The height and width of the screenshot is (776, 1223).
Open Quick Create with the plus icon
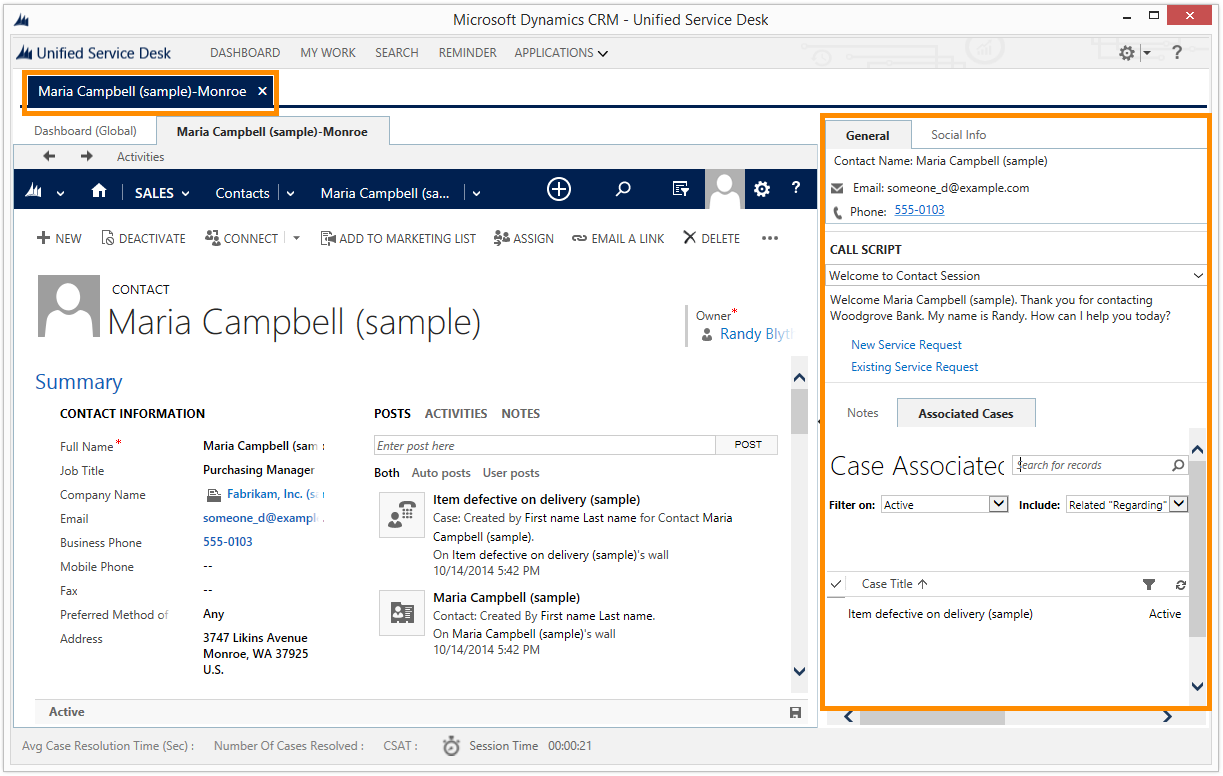point(558,189)
